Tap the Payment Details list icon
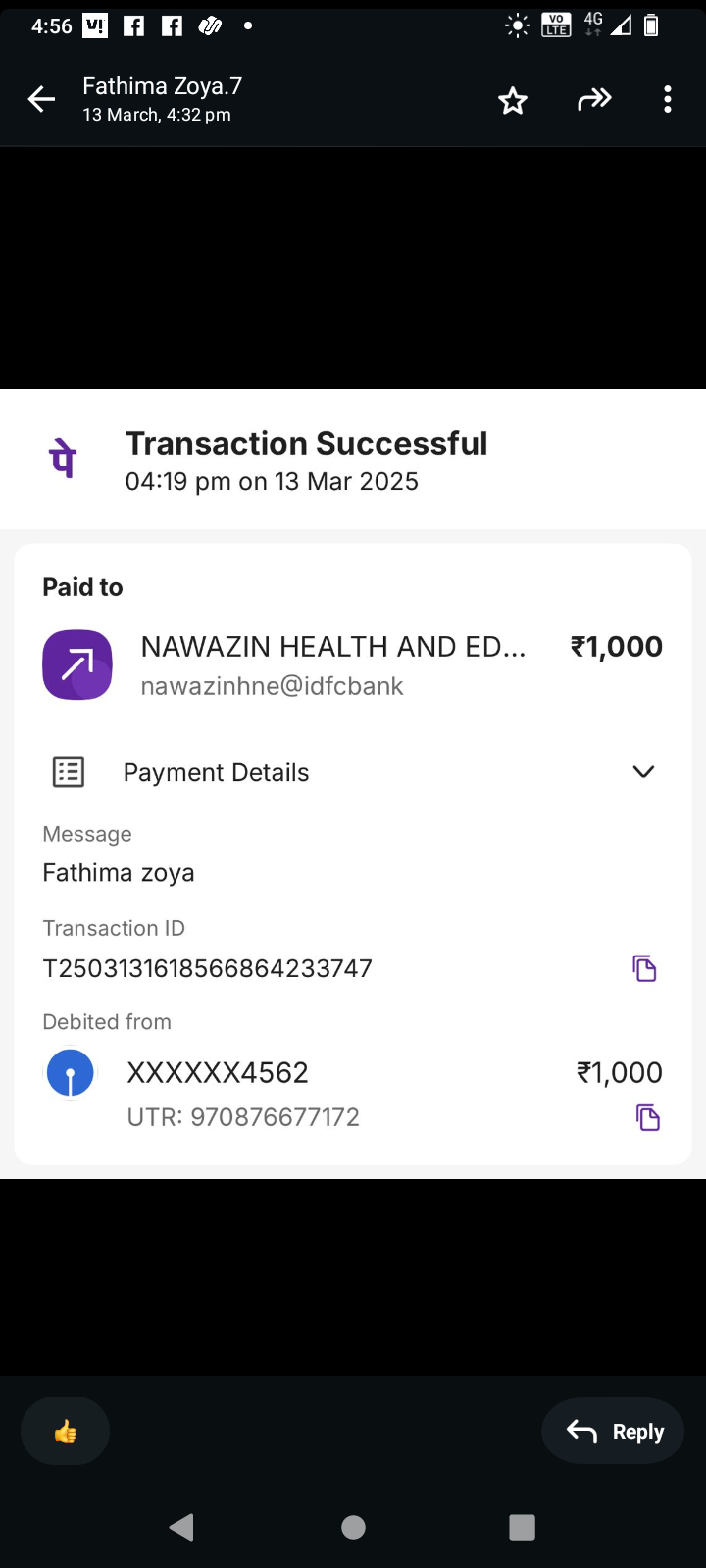 point(69,772)
